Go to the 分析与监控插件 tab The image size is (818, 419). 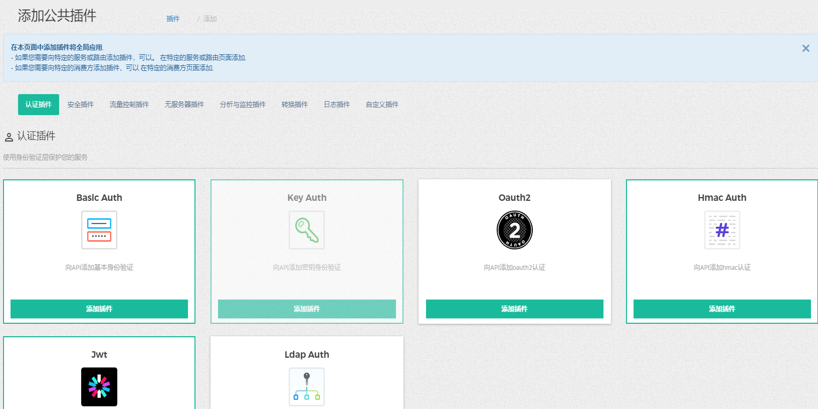[243, 105]
